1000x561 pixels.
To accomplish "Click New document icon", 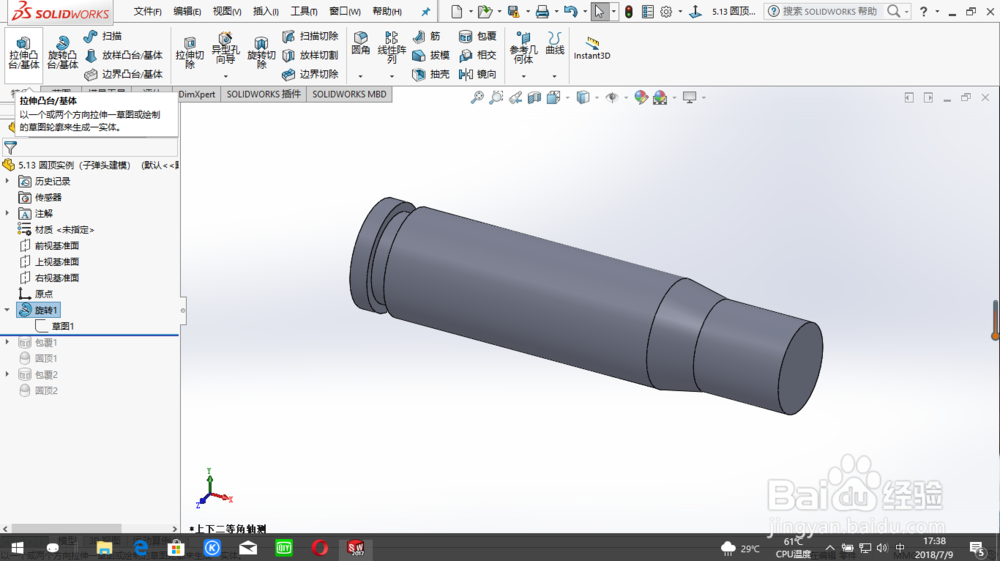I will pyautogui.click(x=457, y=11).
